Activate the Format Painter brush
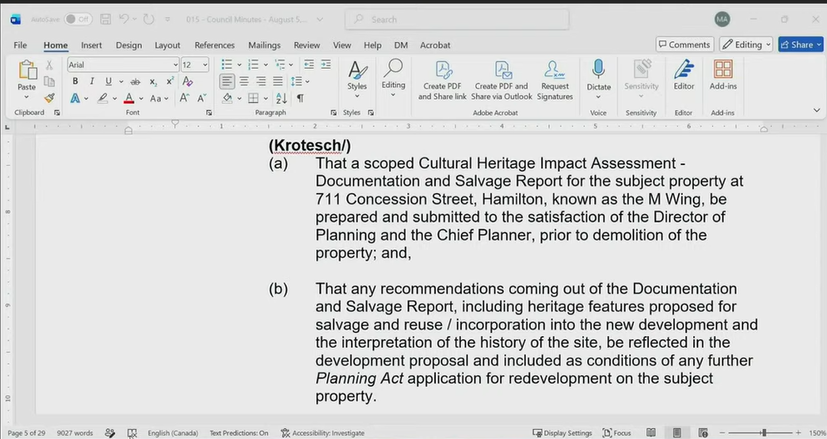This screenshot has height=439, width=827. [x=49, y=98]
